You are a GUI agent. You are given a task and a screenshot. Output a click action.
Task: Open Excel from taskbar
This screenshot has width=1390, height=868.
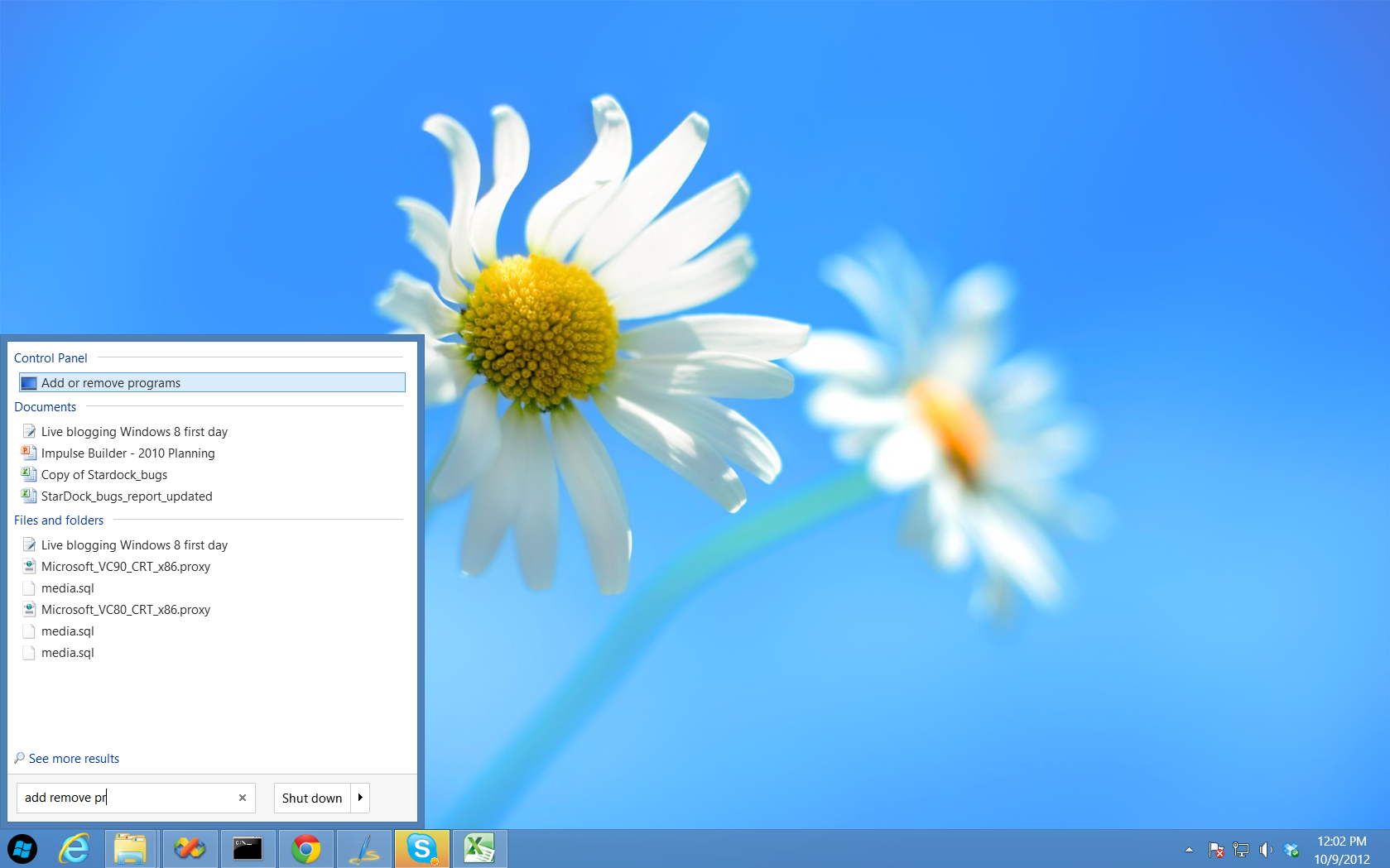coord(479,849)
